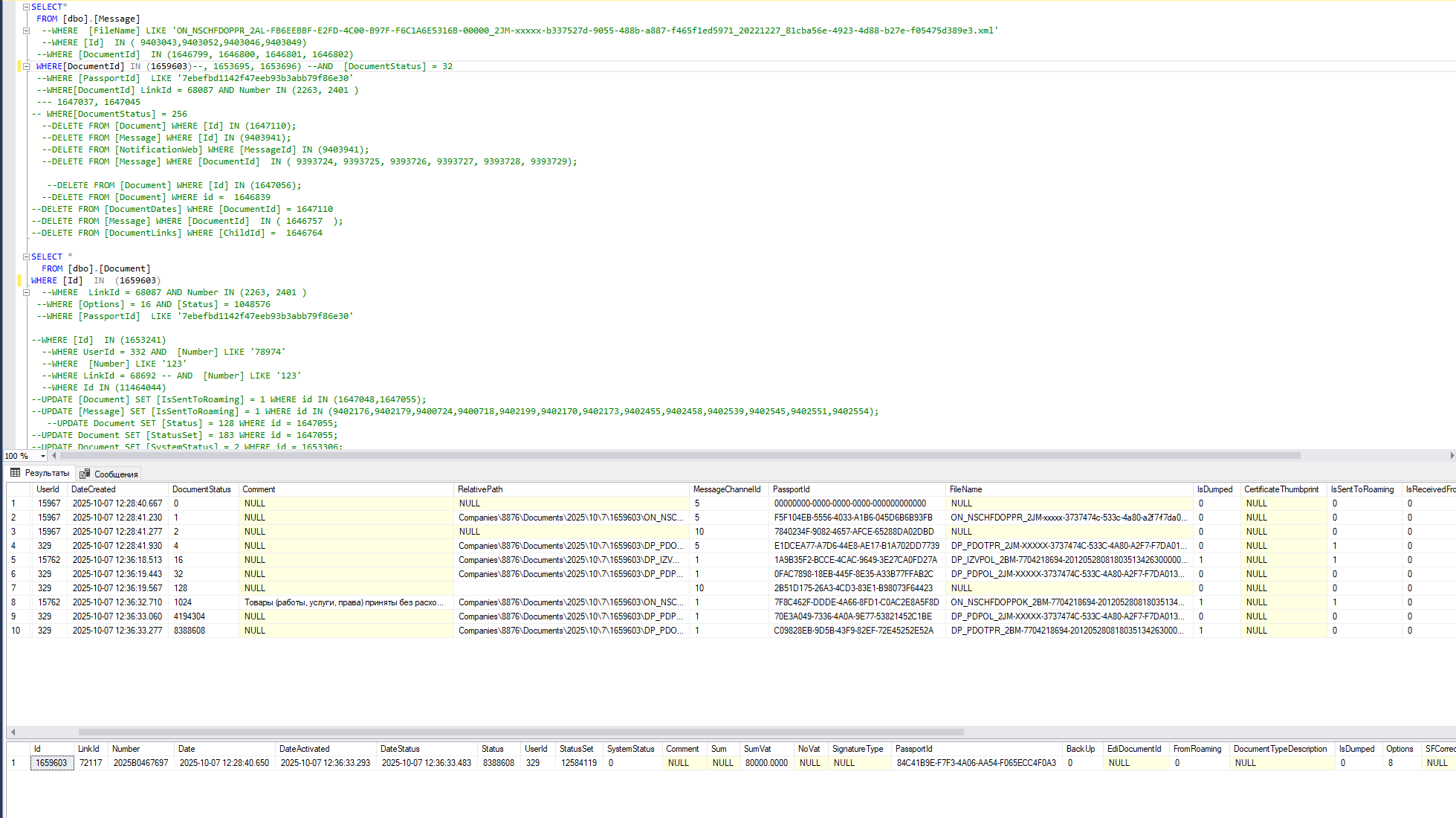Click the Id cell containing 1659603
The image size is (1456, 818).
51,763
